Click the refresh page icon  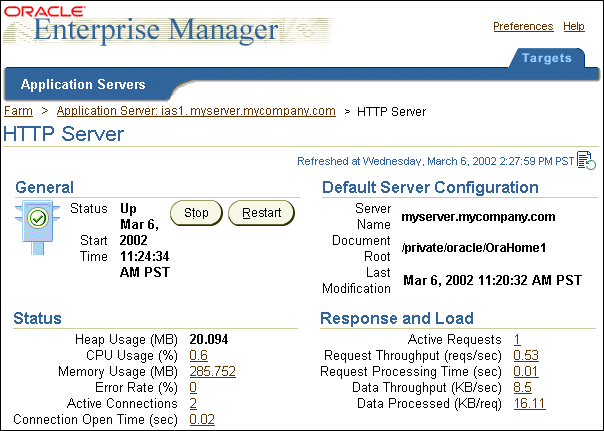[586, 160]
